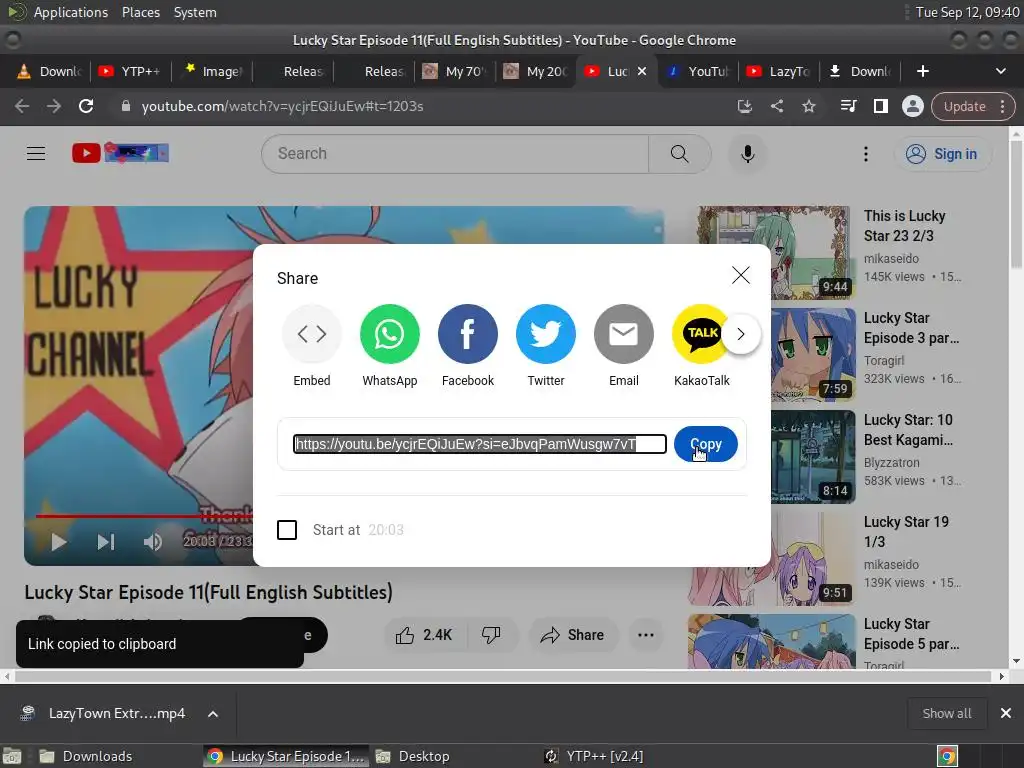
Task: Click the Embed share option icon
Action: tap(312, 334)
